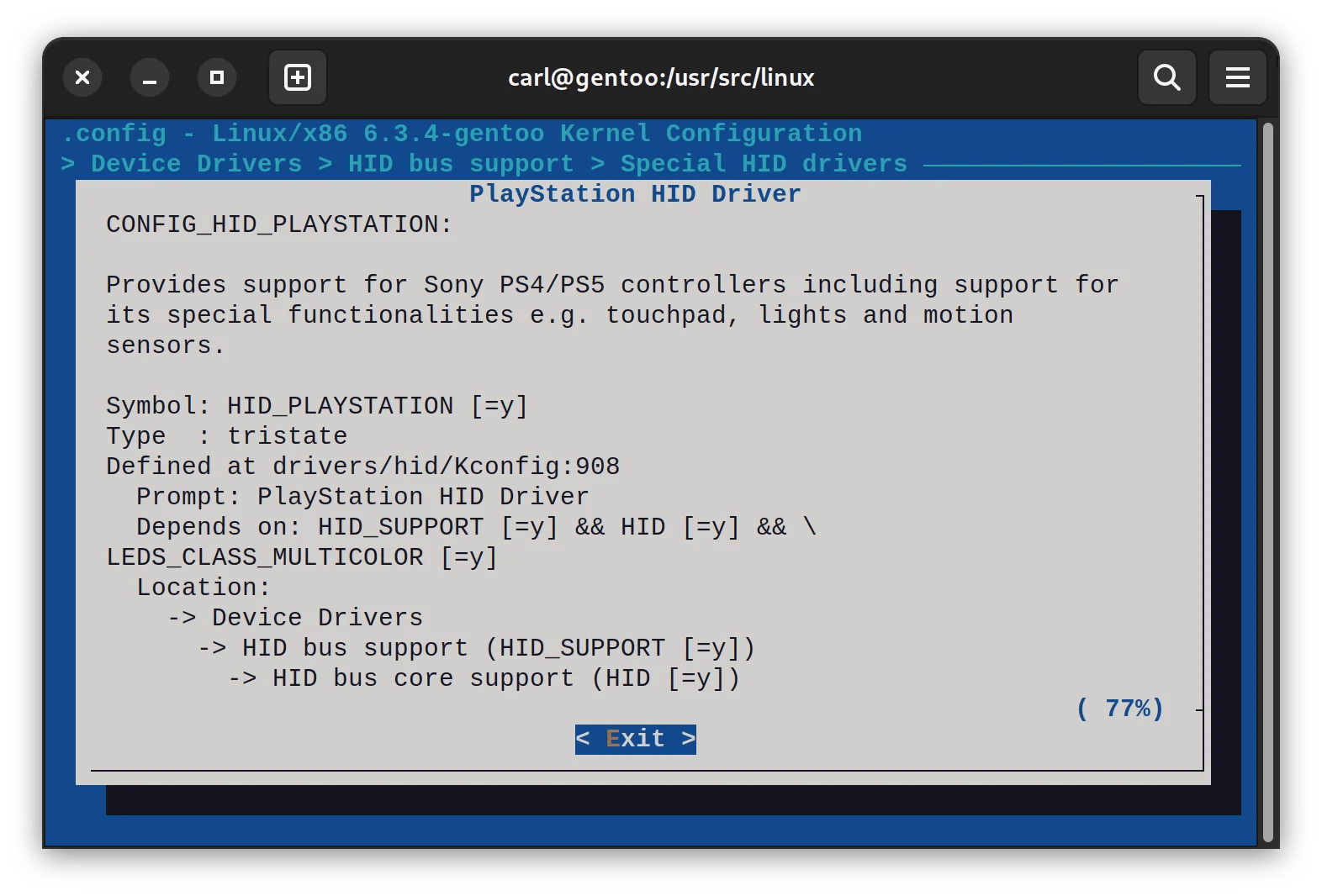
Task: Click the Type : tristate line
Action: [227, 436]
